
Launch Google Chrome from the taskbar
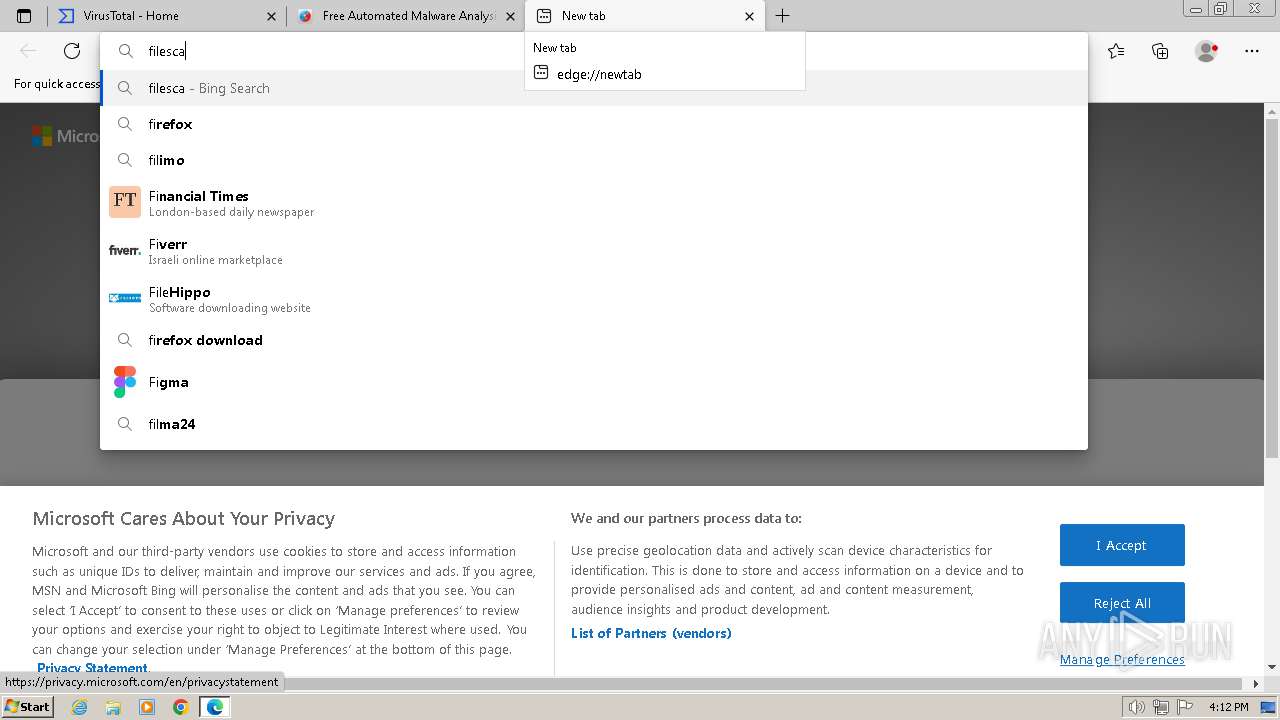click(180, 707)
